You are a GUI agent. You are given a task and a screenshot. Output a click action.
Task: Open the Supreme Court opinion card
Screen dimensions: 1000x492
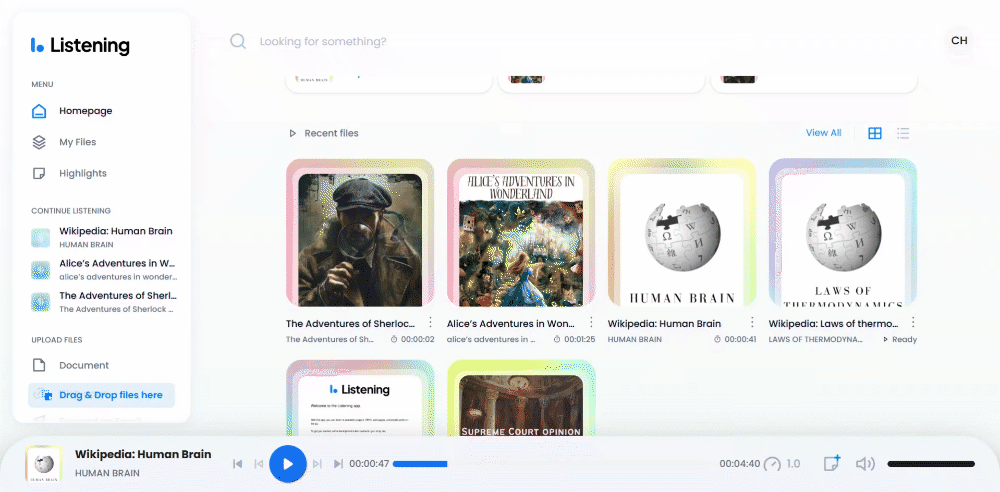pos(521,398)
